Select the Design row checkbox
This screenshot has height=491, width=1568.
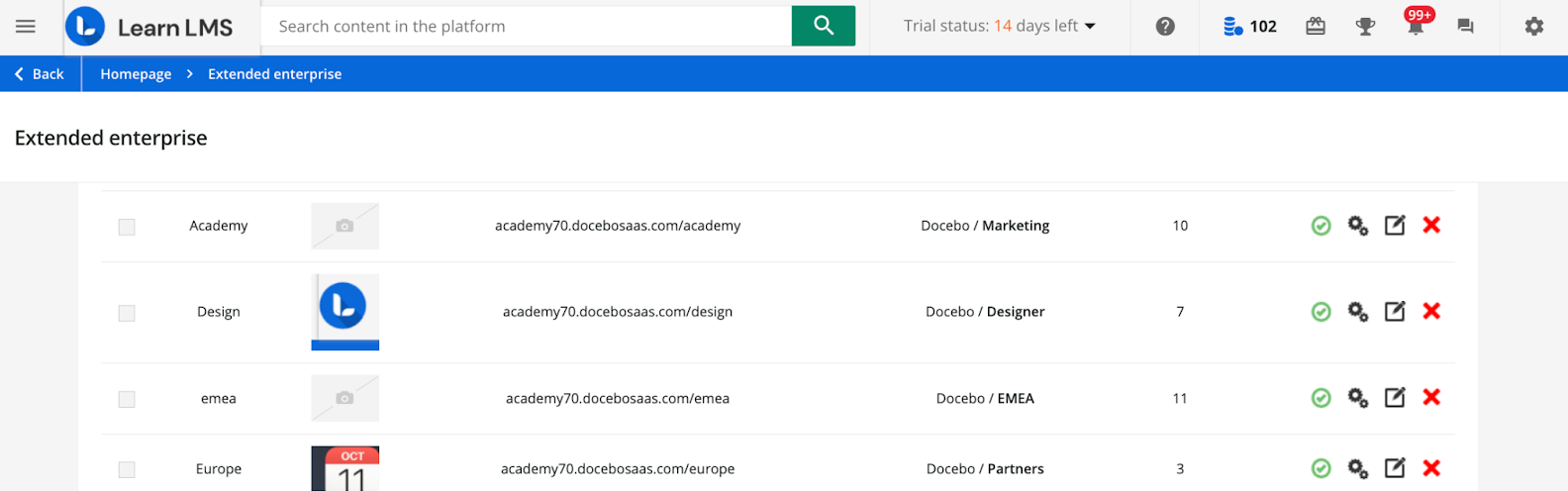(127, 313)
